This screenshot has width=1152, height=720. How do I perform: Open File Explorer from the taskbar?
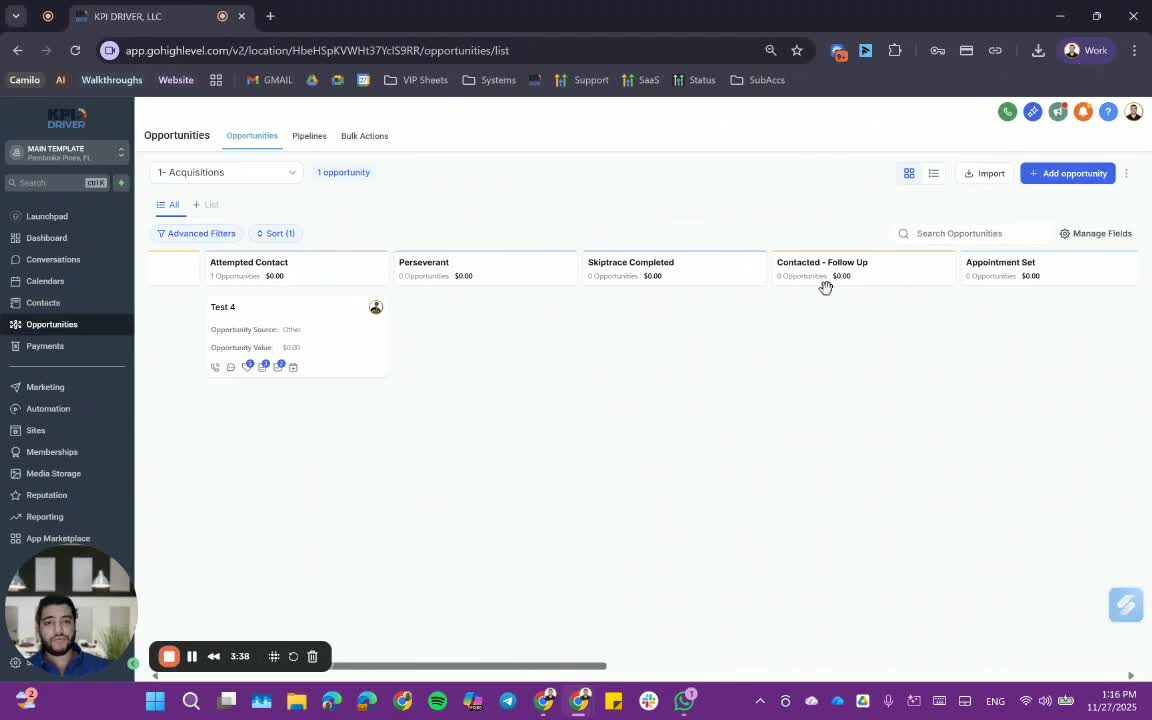[x=296, y=701]
